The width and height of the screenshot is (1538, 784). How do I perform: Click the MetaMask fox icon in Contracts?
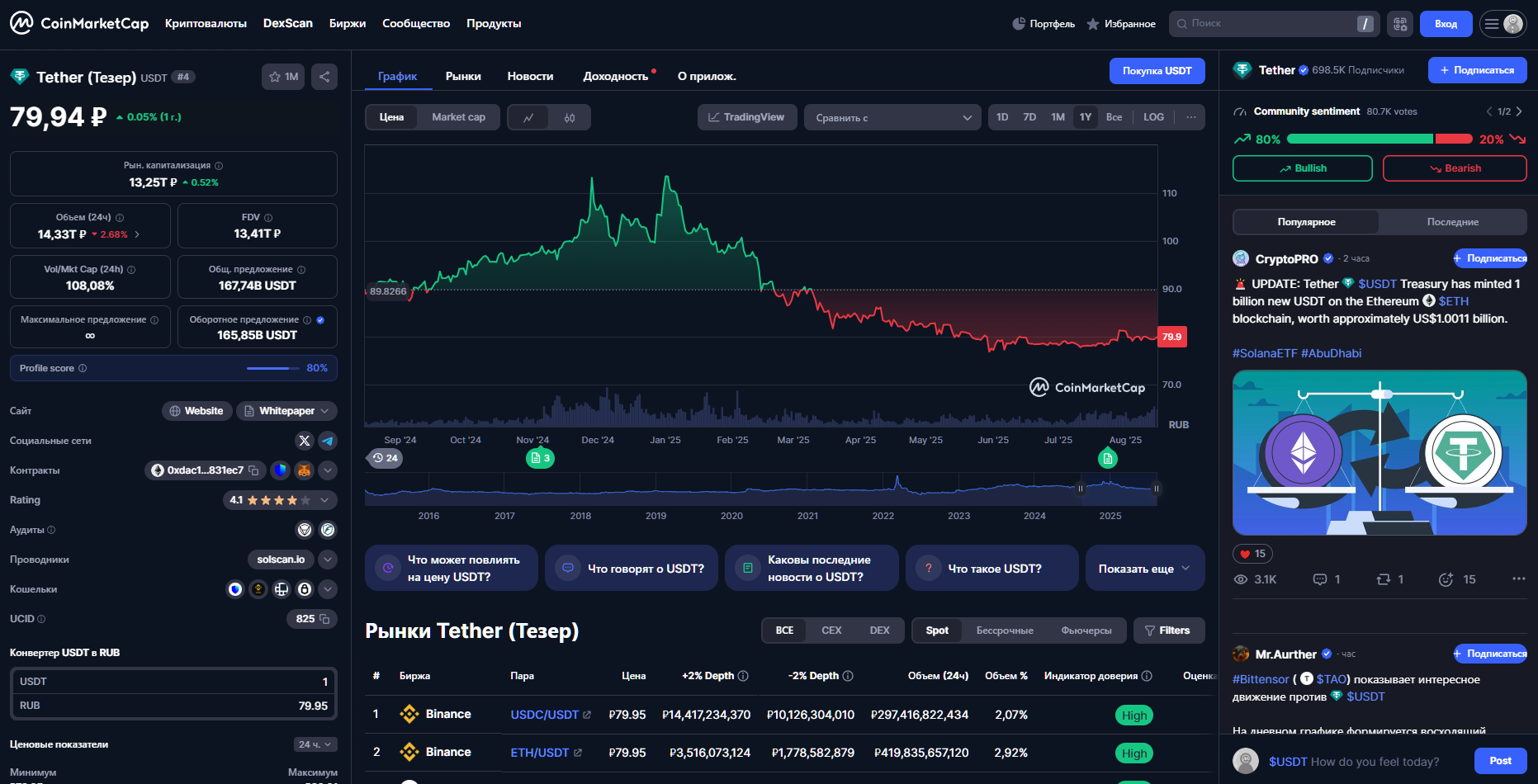tap(305, 470)
